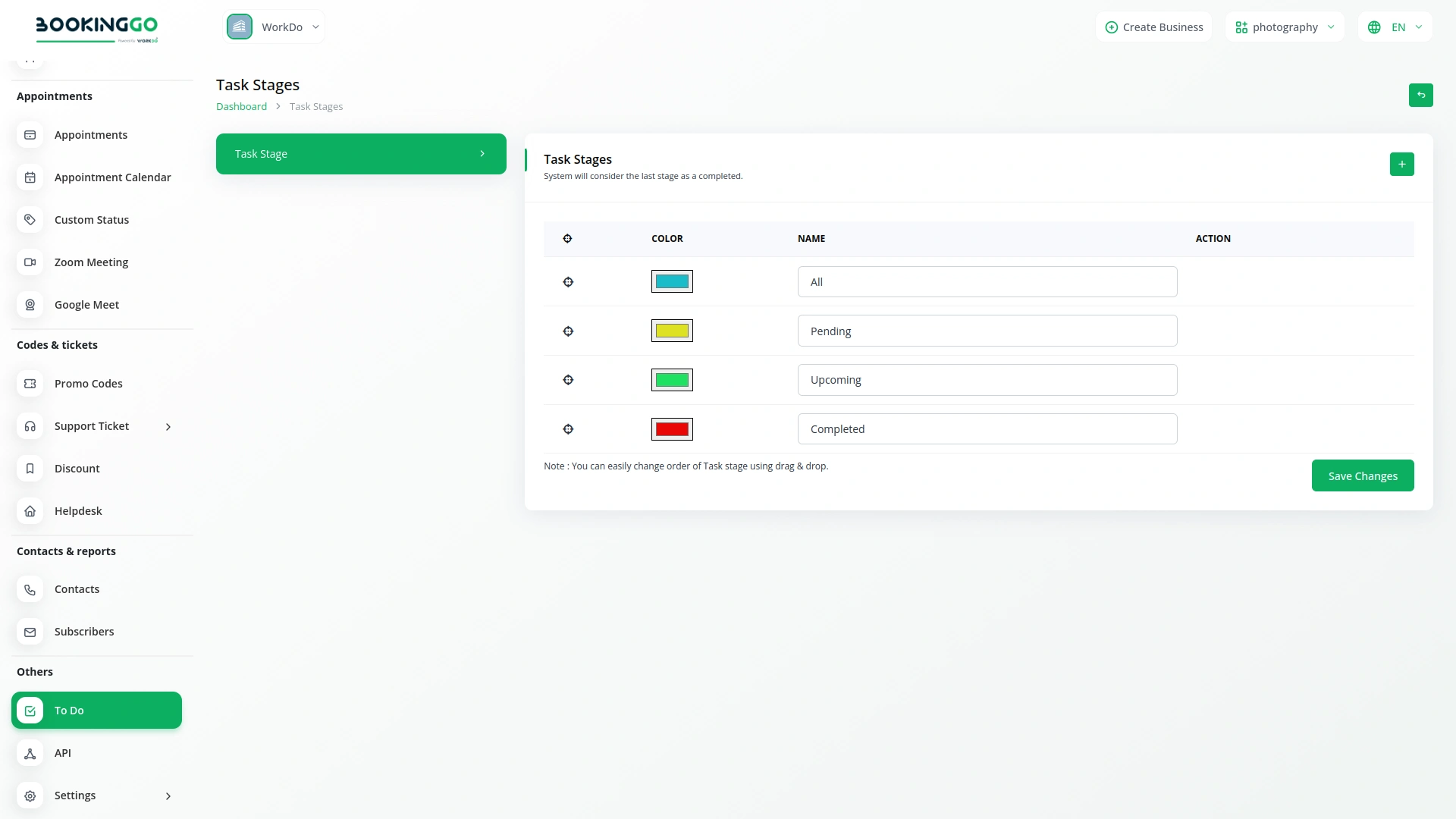The height and width of the screenshot is (819, 1456).
Task: Click the green back arrow button
Action: (1420, 95)
